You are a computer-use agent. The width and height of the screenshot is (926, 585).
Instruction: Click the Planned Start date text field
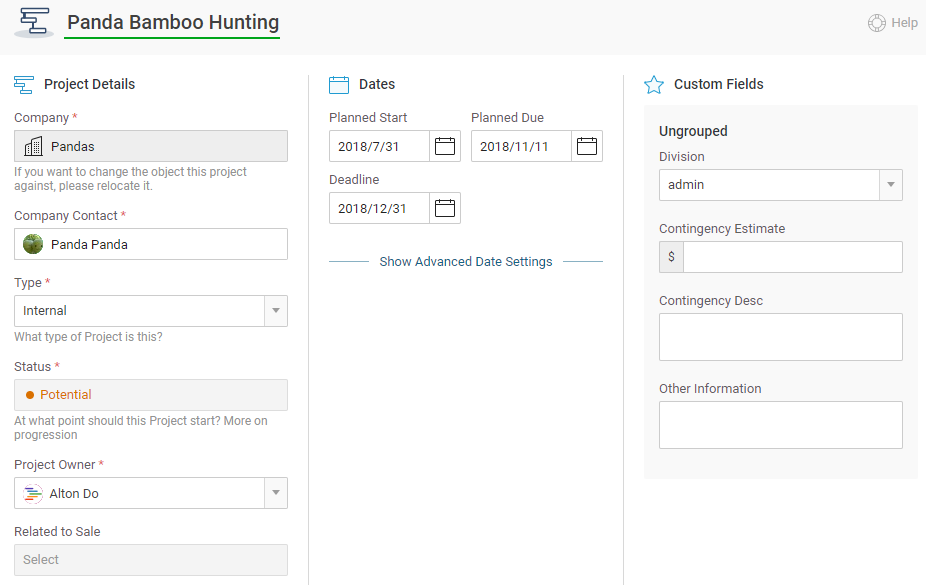point(380,147)
